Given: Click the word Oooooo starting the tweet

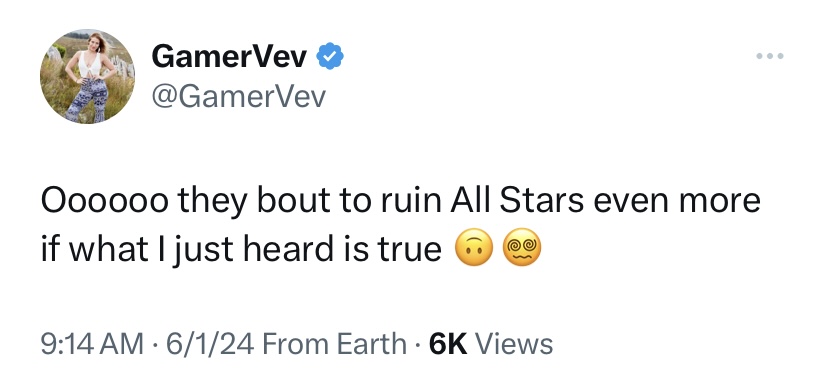Looking at the screenshot, I should pos(105,201).
